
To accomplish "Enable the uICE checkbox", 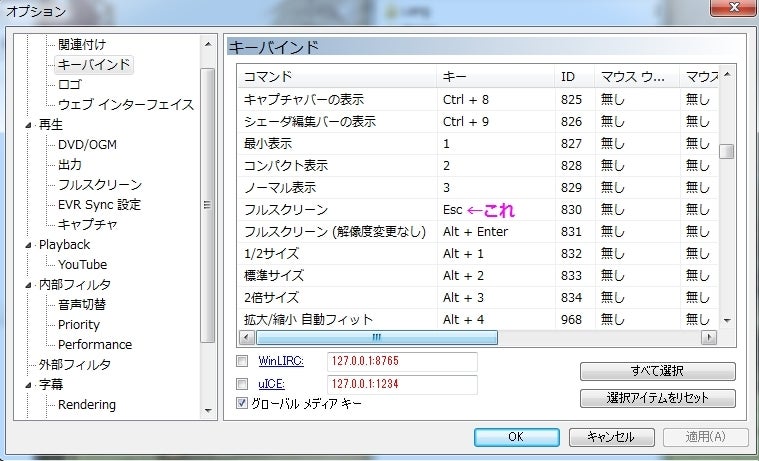I will [242, 384].
